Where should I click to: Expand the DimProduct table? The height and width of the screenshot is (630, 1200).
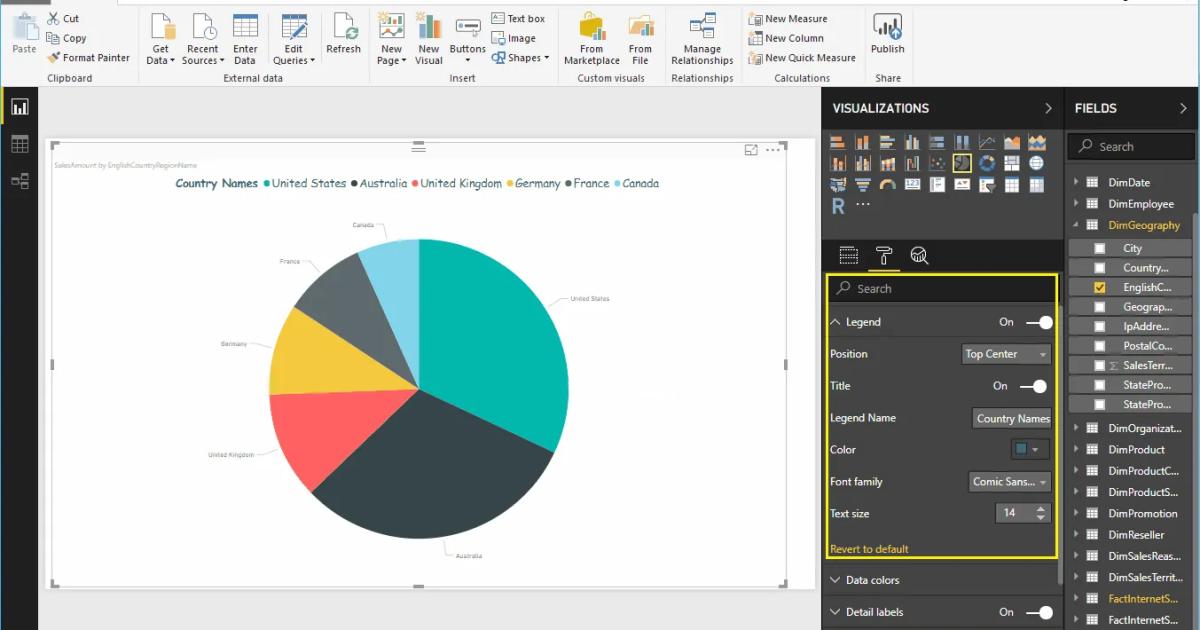click(x=1078, y=449)
